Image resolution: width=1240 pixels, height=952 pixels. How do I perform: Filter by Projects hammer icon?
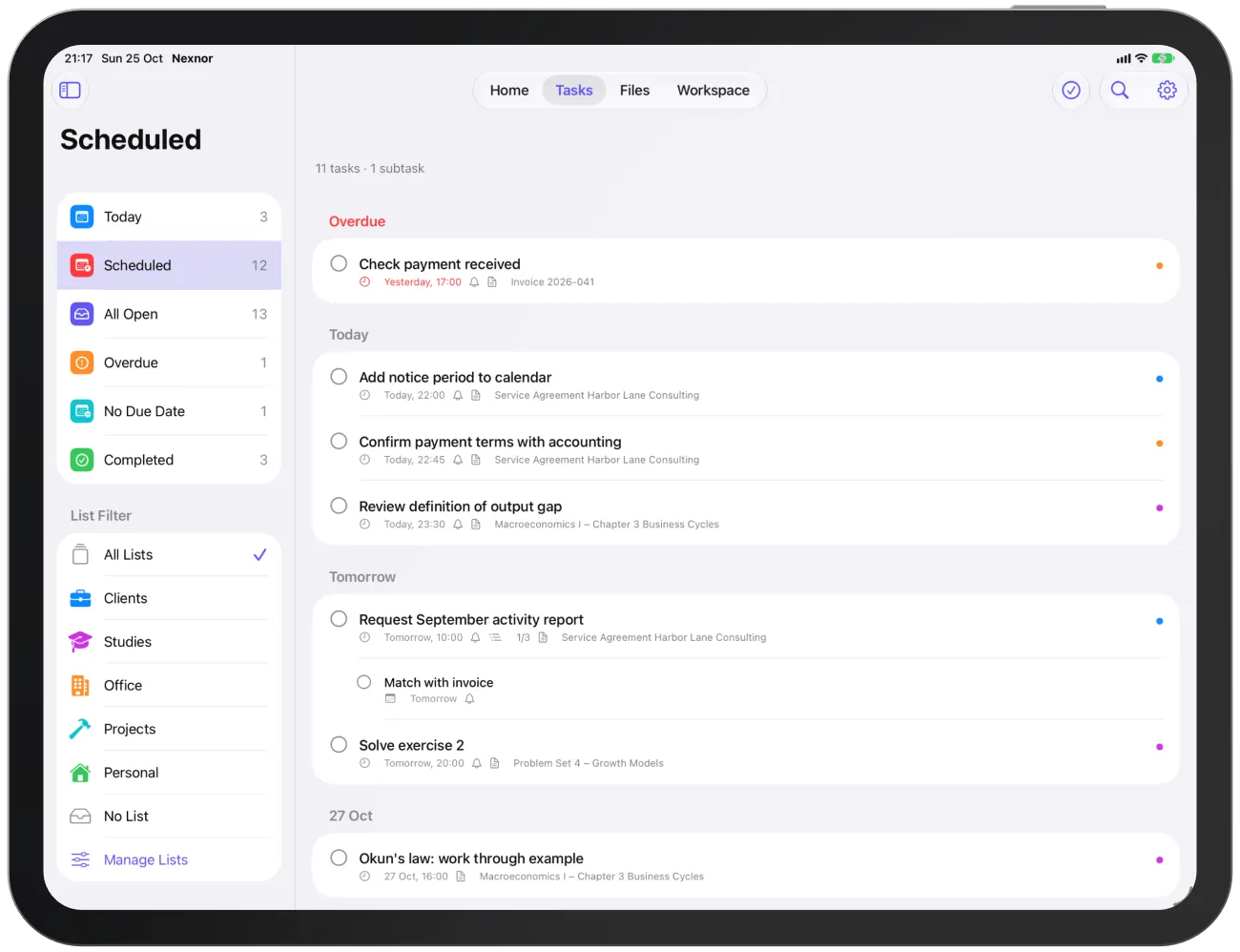pyautogui.click(x=81, y=730)
